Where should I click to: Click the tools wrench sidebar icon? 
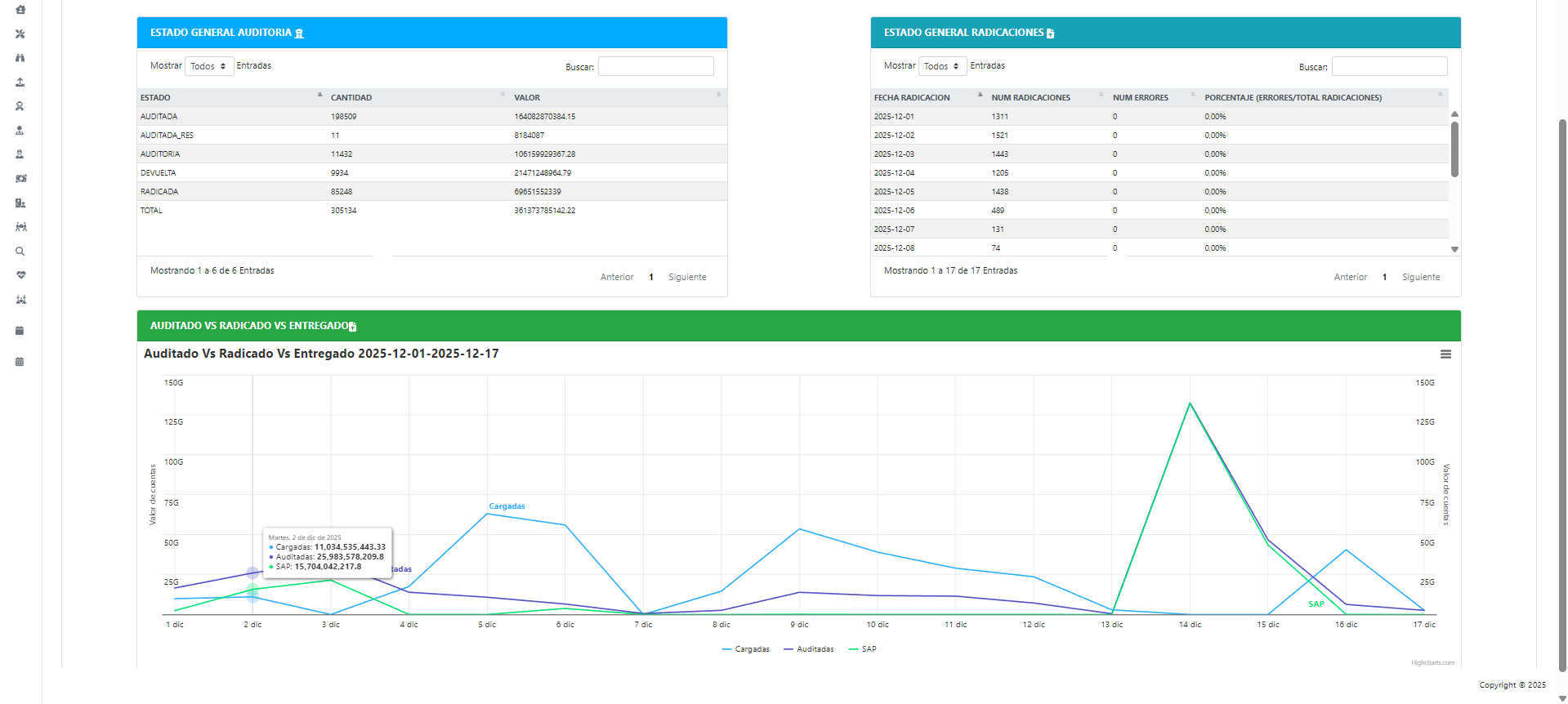click(x=20, y=34)
